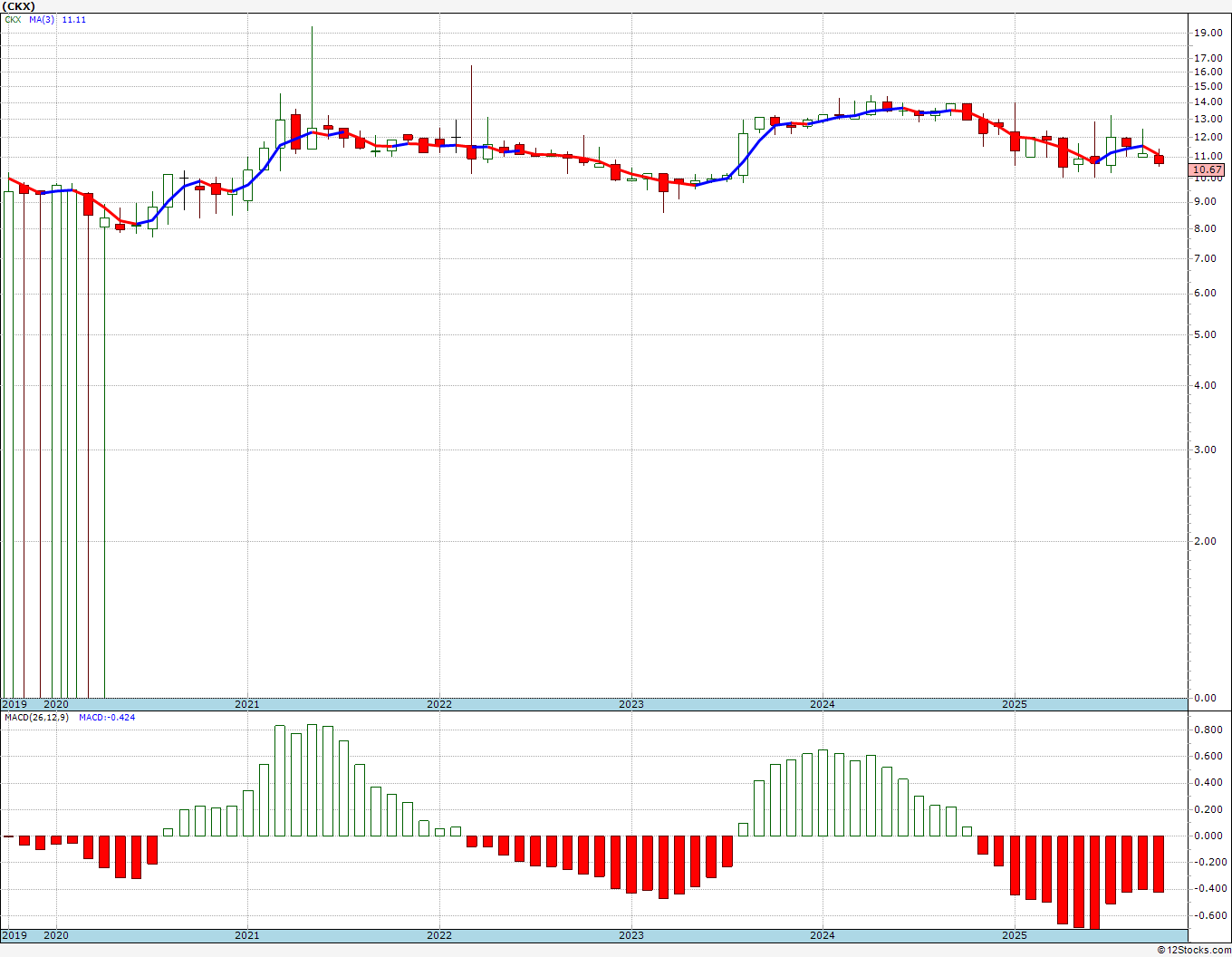Select the 15.00 price axis label
The width and height of the screenshot is (1232, 957).
1207,86
